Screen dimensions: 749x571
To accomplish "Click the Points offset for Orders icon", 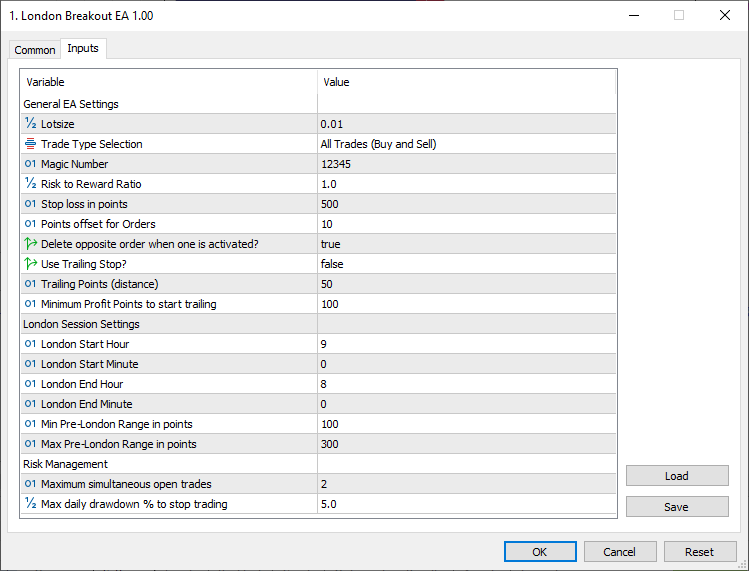I will [x=31, y=224].
